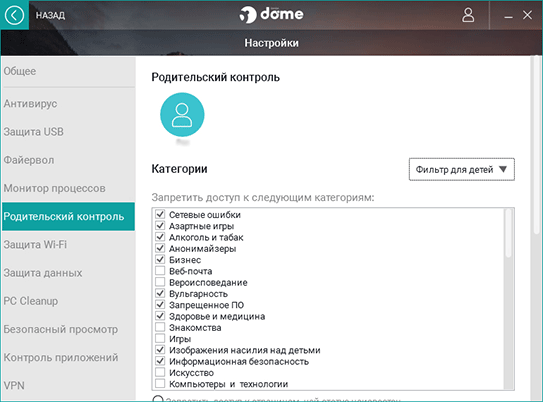
Task: Close the Dome window
Action: coord(527,15)
